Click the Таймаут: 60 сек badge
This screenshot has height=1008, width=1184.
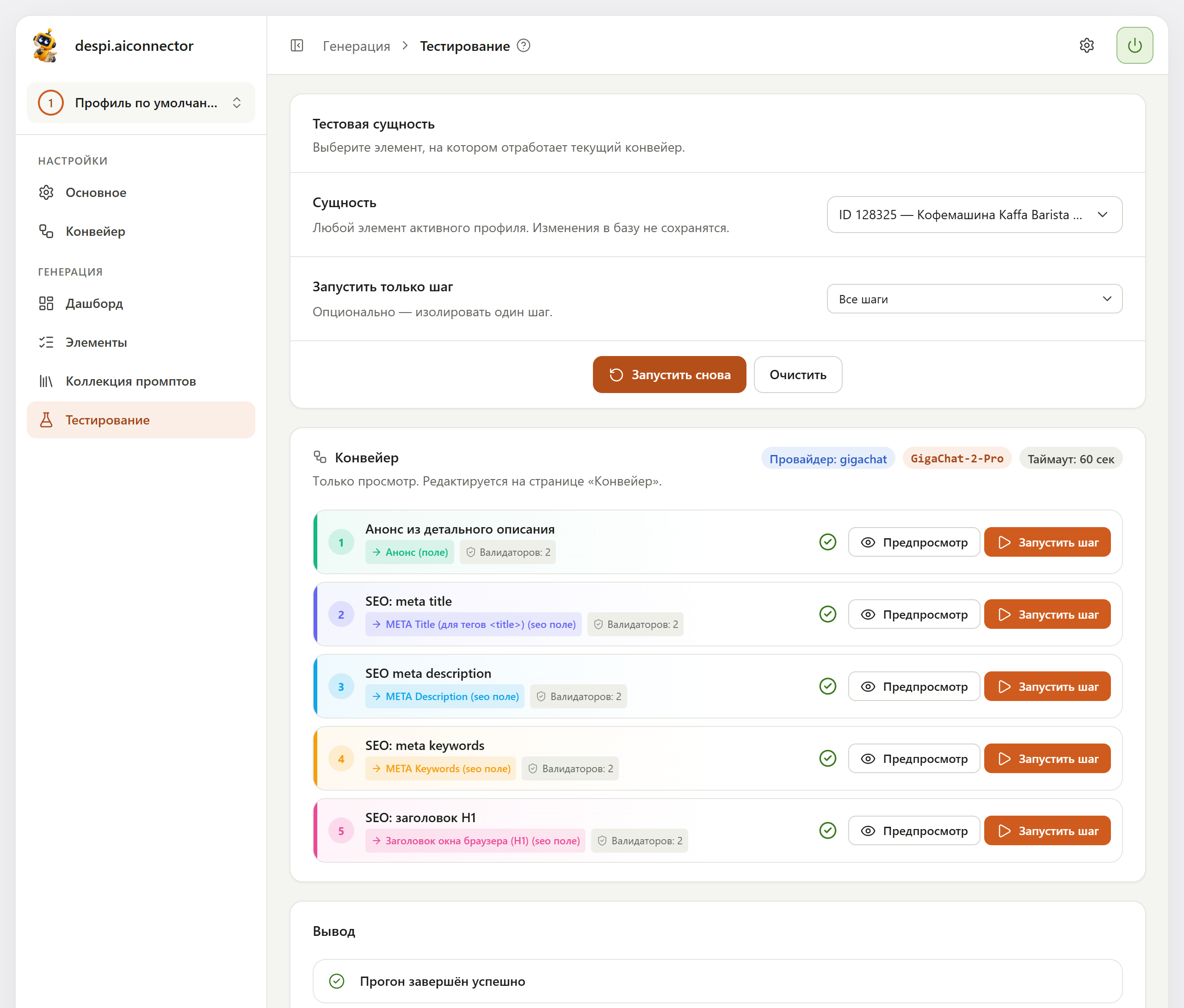pyautogui.click(x=1070, y=459)
